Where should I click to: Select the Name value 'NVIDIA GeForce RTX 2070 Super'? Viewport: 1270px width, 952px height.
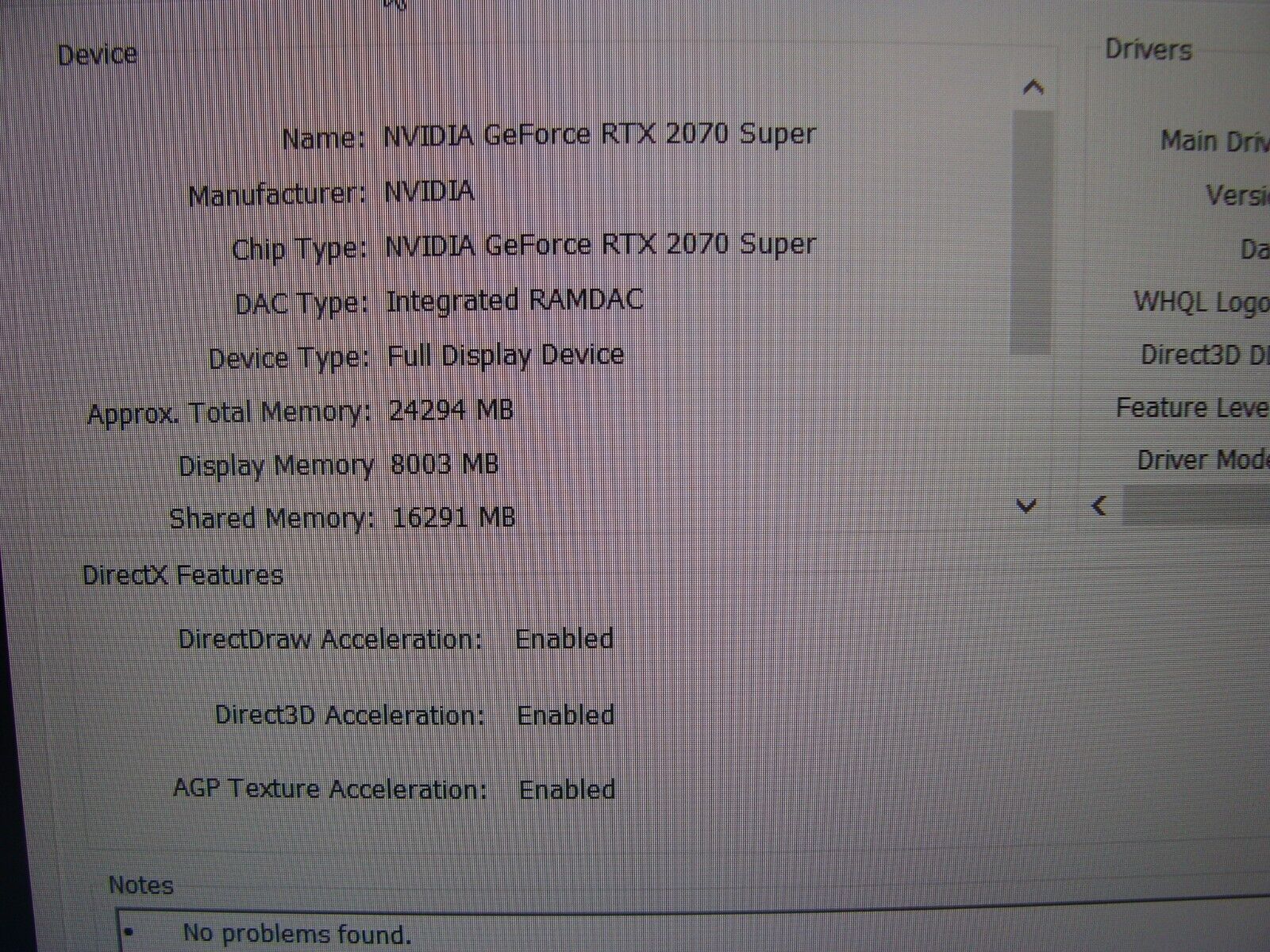tap(599, 135)
